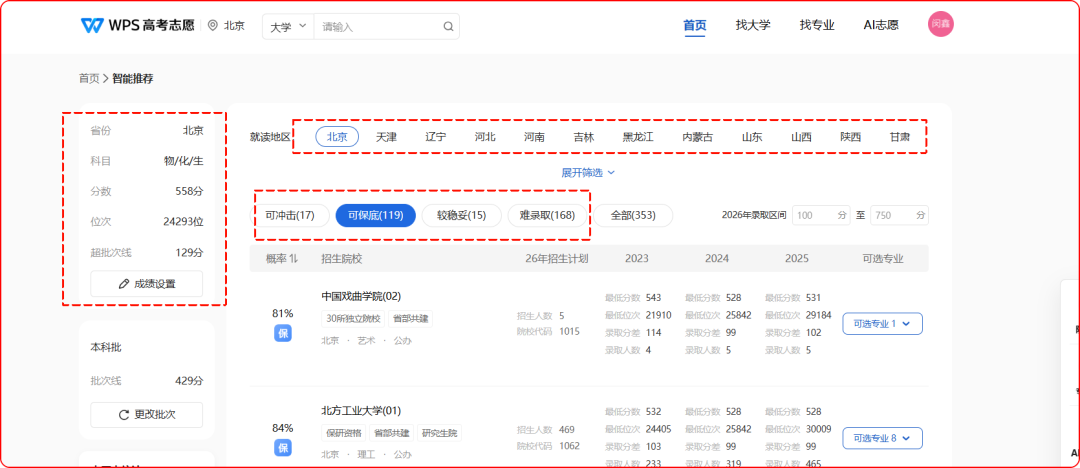Choose 陕西 as study region
Image resolution: width=1080 pixels, height=468 pixels.
[x=851, y=137]
